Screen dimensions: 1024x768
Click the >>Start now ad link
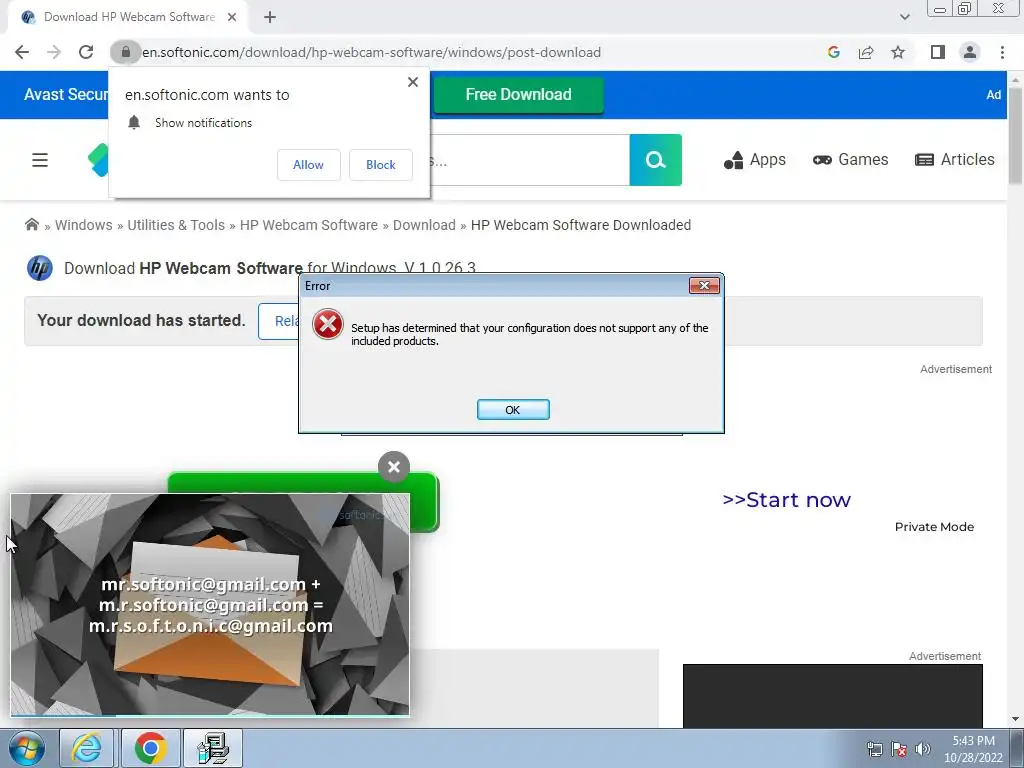coord(786,500)
